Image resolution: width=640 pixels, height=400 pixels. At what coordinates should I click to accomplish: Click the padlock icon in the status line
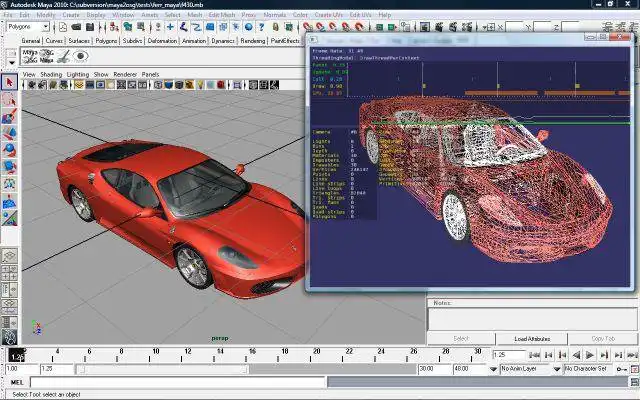(x=276, y=27)
